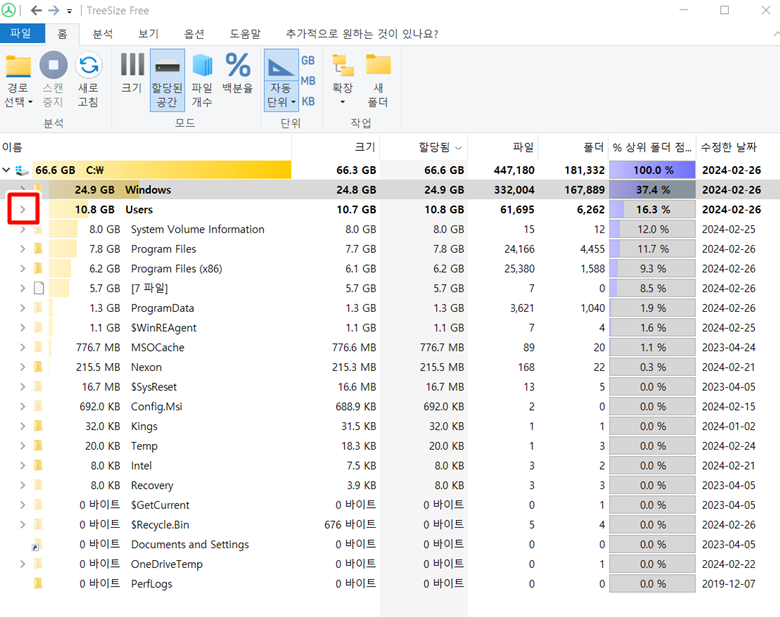Click the PerfLogs folder icon
780x617 pixels.
click(x=38, y=584)
